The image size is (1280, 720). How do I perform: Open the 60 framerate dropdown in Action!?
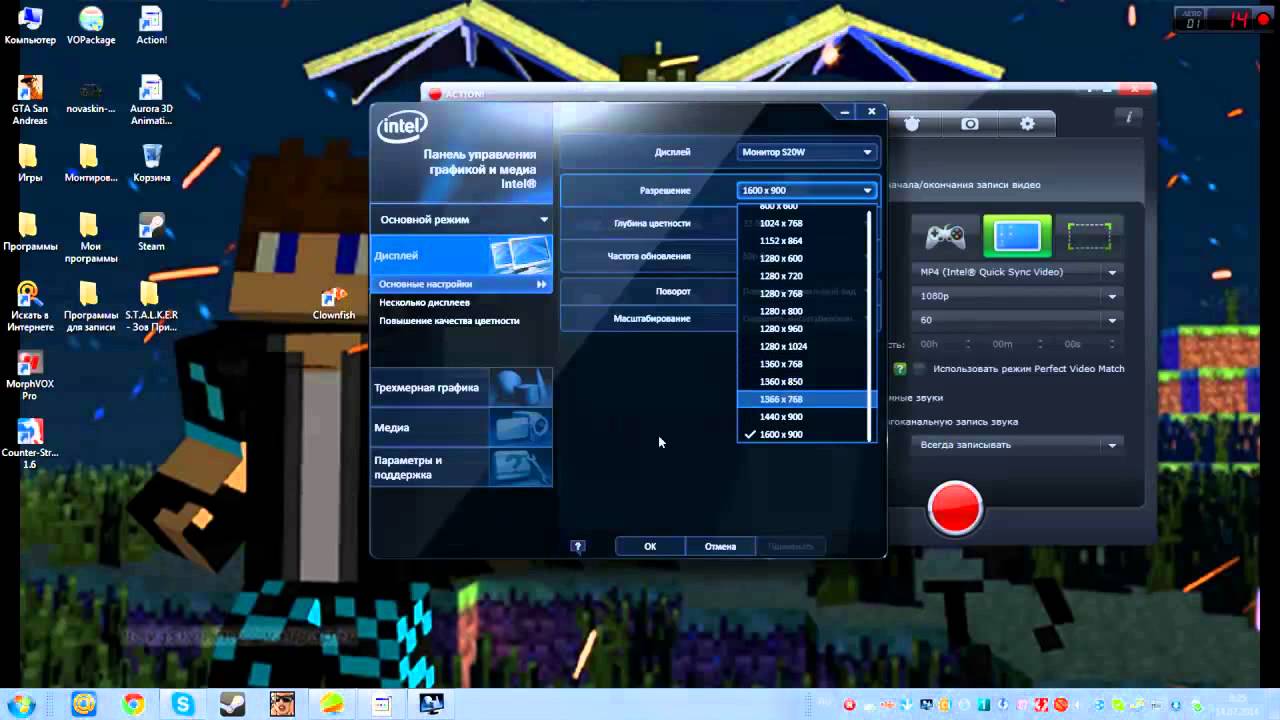pos(1016,320)
